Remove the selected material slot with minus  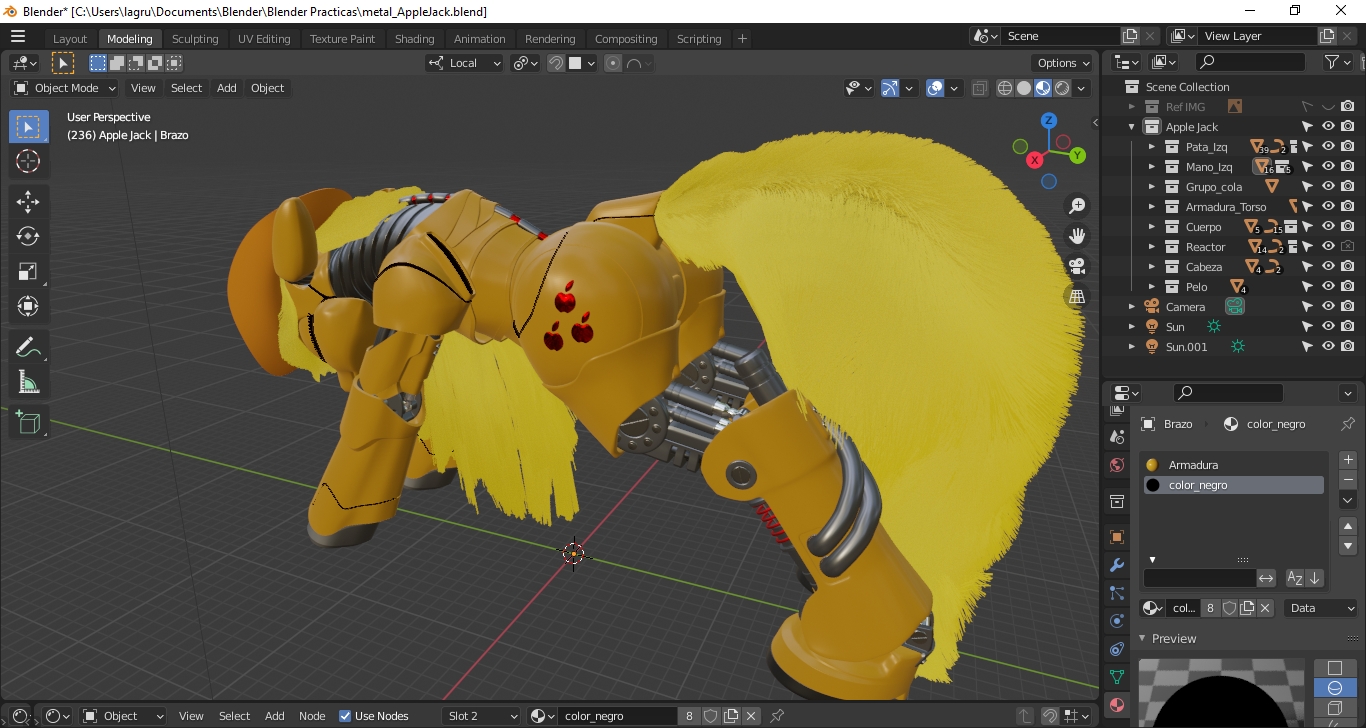(x=1348, y=480)
